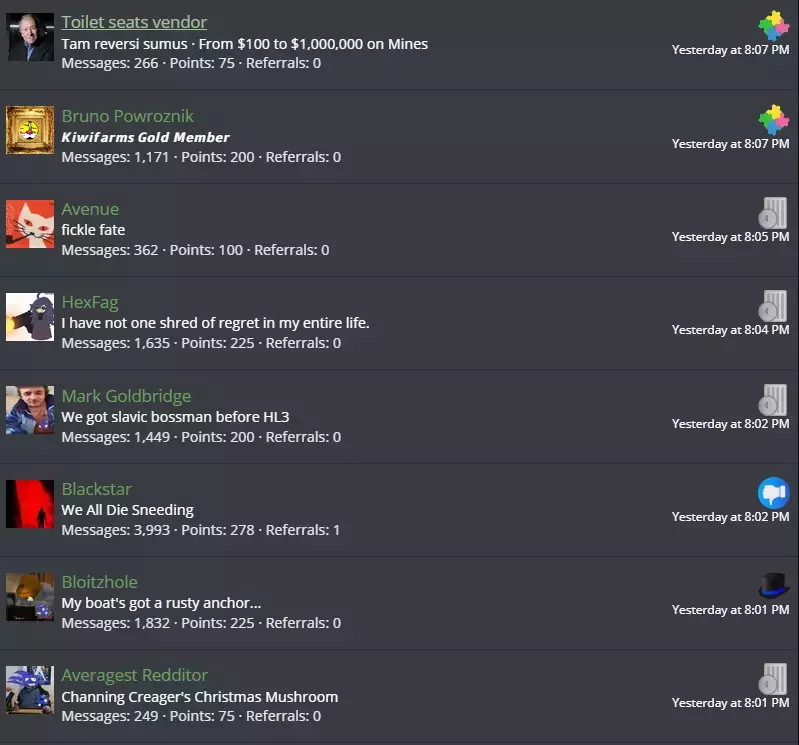This screenshot has height=745, width=799.
Task: Click gray reaction icon beside Mark Goldbridge
Action: click(x=773, y=400)
